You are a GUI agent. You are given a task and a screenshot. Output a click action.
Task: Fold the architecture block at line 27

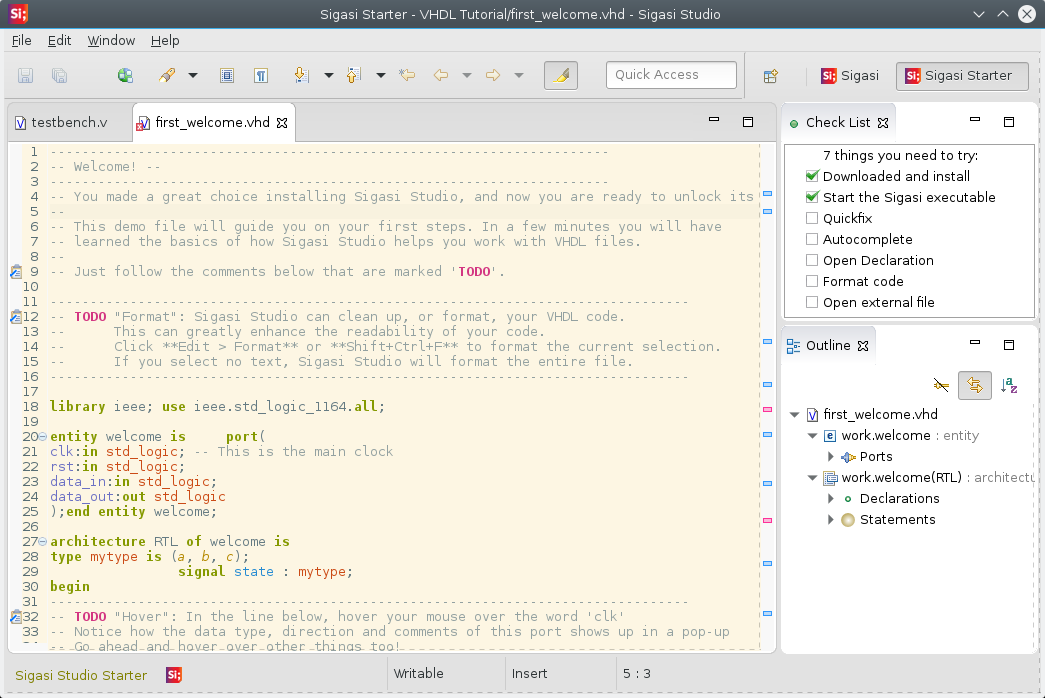[43, 541]
